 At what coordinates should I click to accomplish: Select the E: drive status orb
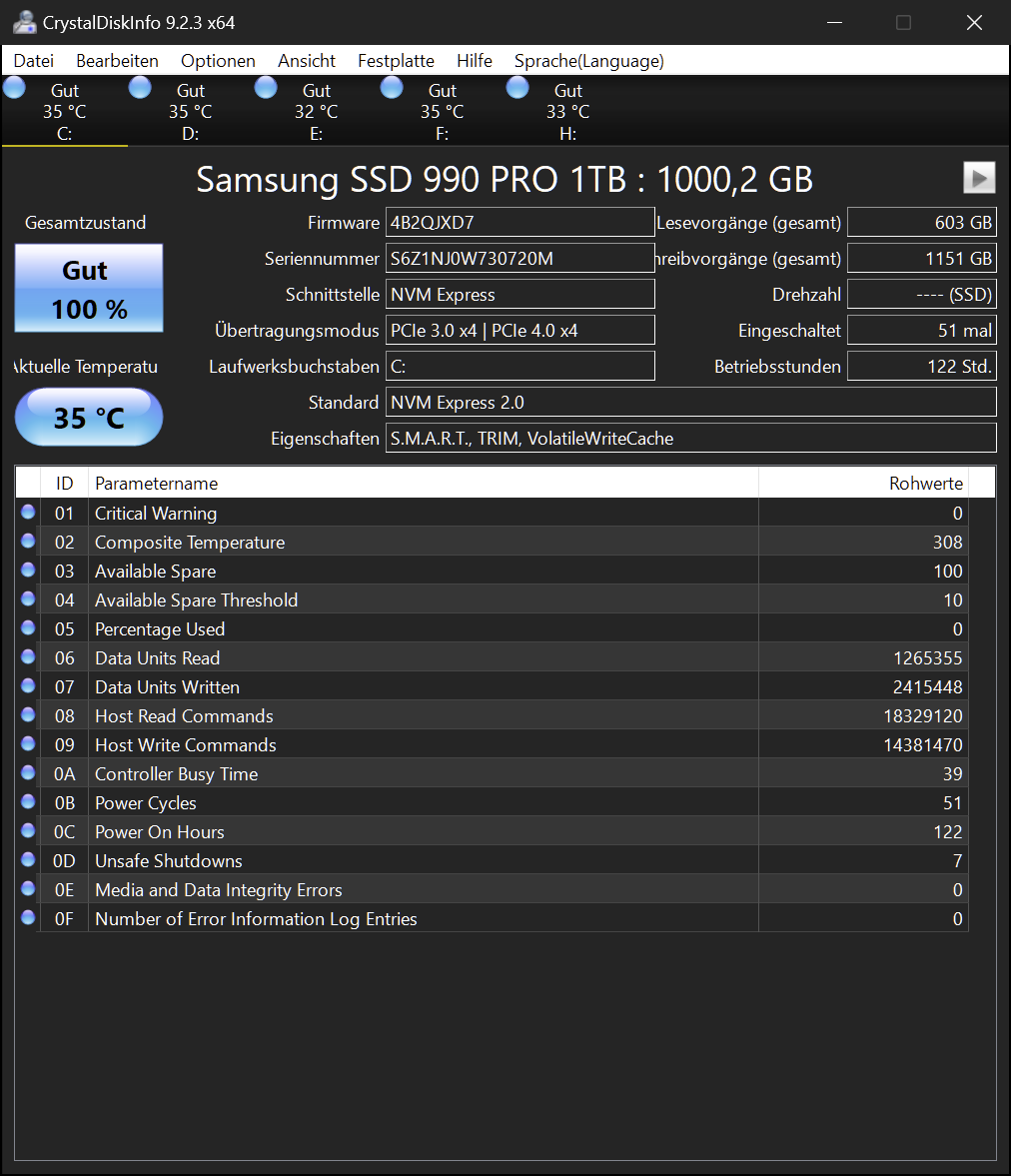266,88
